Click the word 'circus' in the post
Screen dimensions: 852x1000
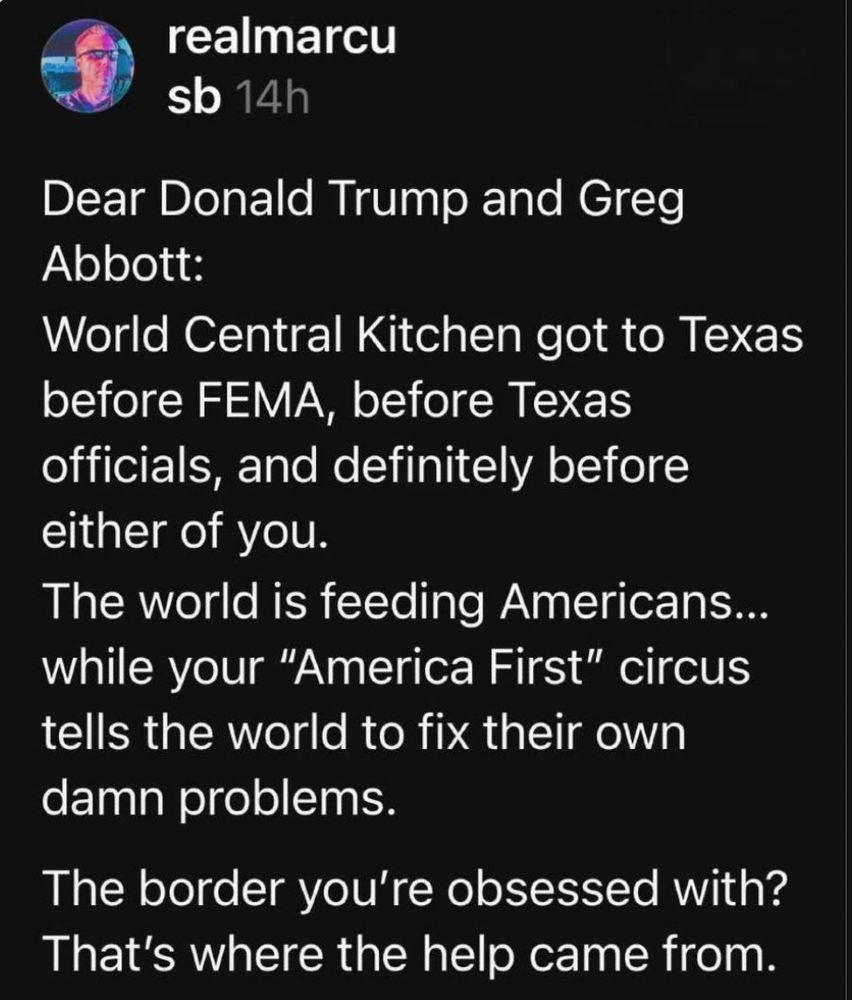pos(684,668)
